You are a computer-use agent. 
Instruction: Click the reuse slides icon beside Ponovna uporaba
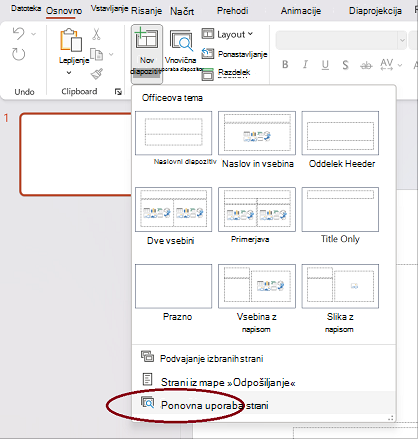point(147,403)
